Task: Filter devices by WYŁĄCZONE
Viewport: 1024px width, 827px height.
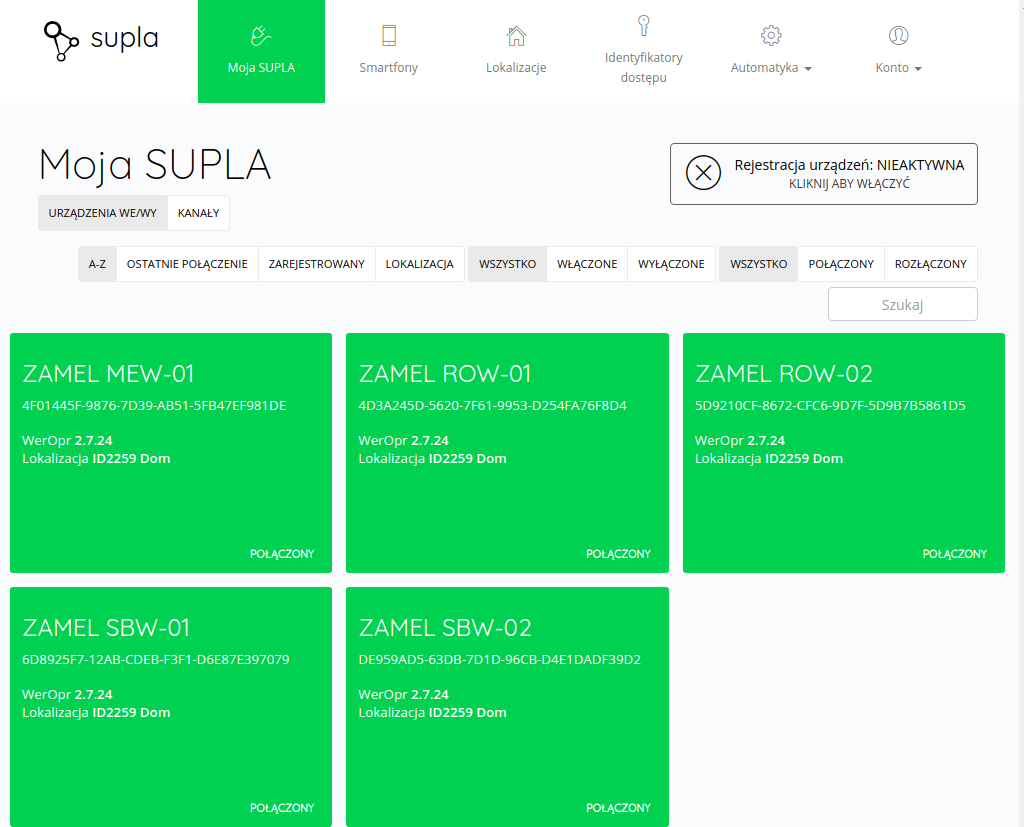Action: click(x=671, y=264)
